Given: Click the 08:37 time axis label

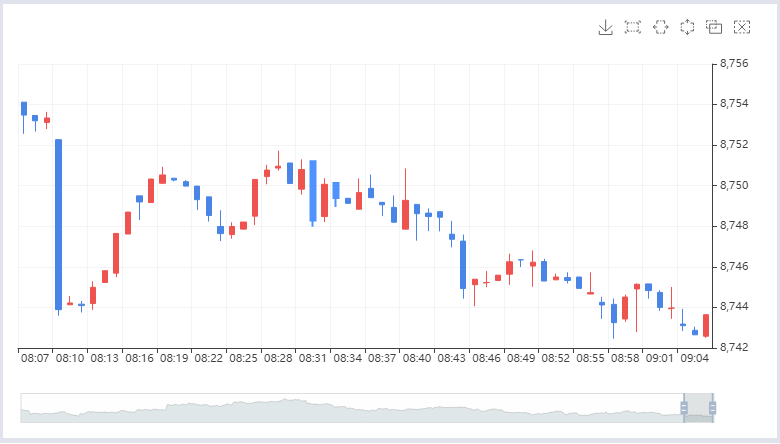Looking at the screenshot, I should [382, 358].
